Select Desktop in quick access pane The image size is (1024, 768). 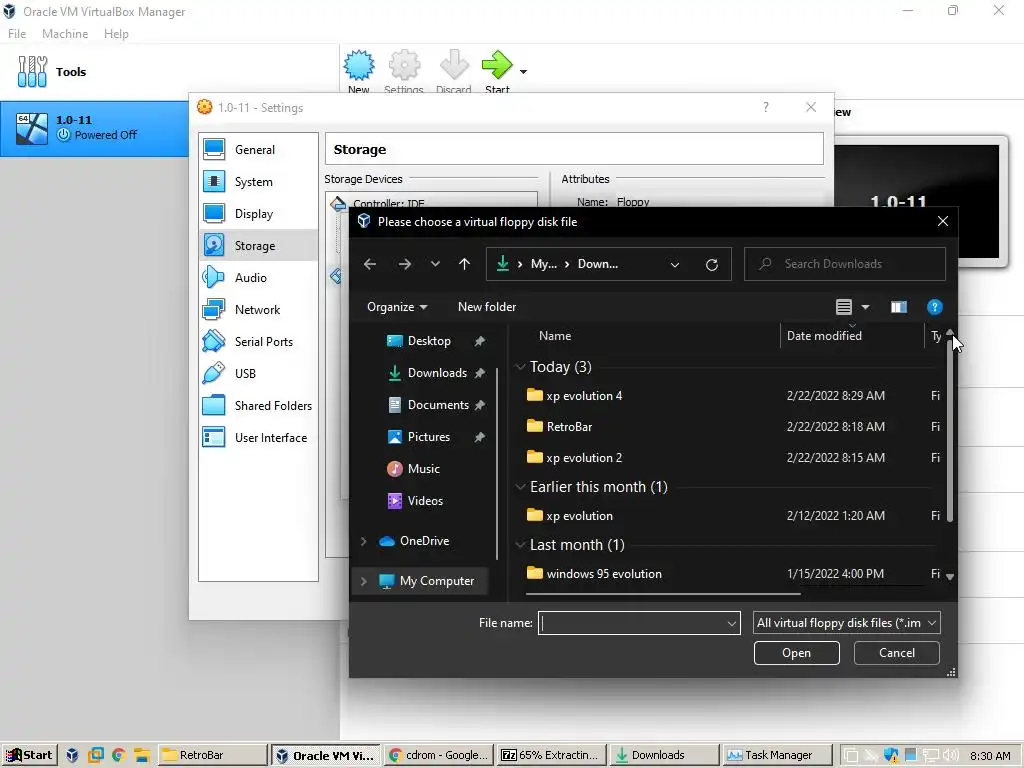pos(428,341)
